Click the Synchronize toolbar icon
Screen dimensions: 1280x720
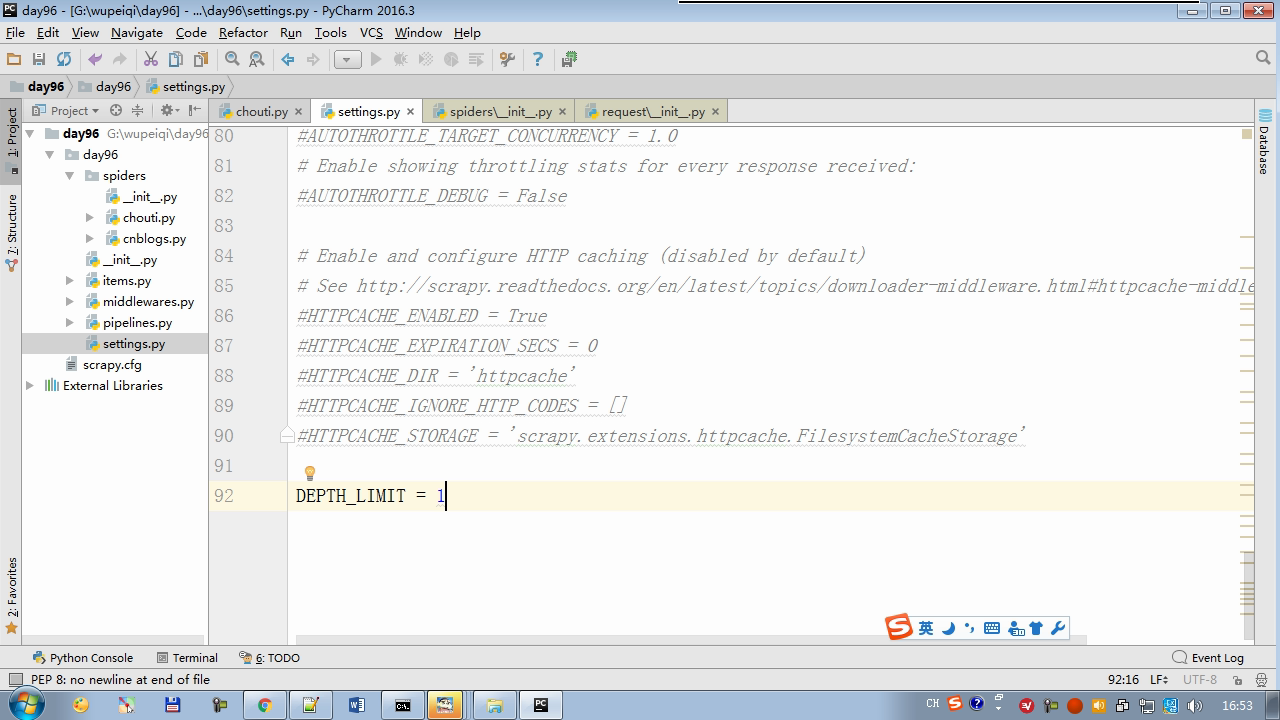[x=64, y=59]
